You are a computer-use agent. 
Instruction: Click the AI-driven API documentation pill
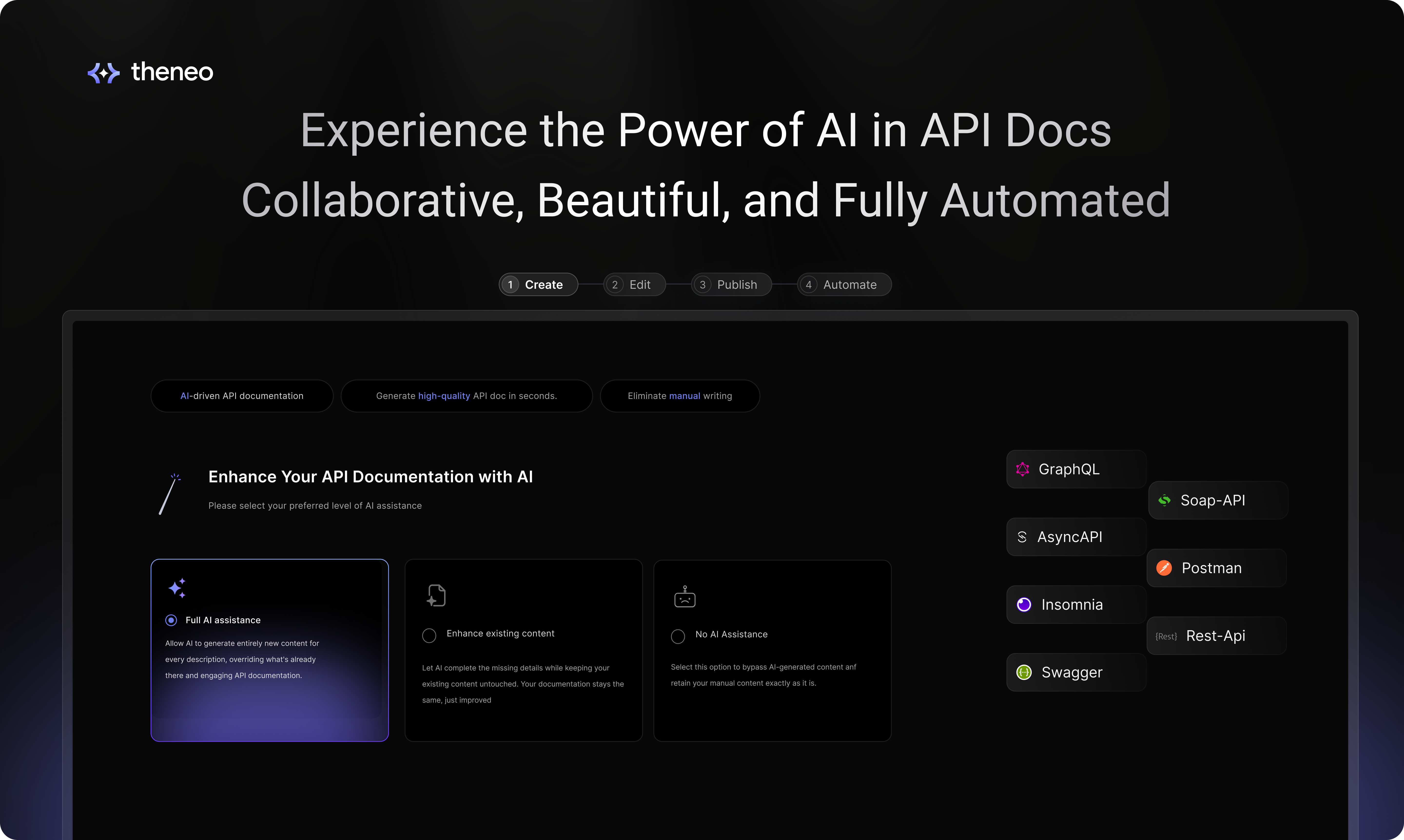pyautogui.click(x=242, y=396)
